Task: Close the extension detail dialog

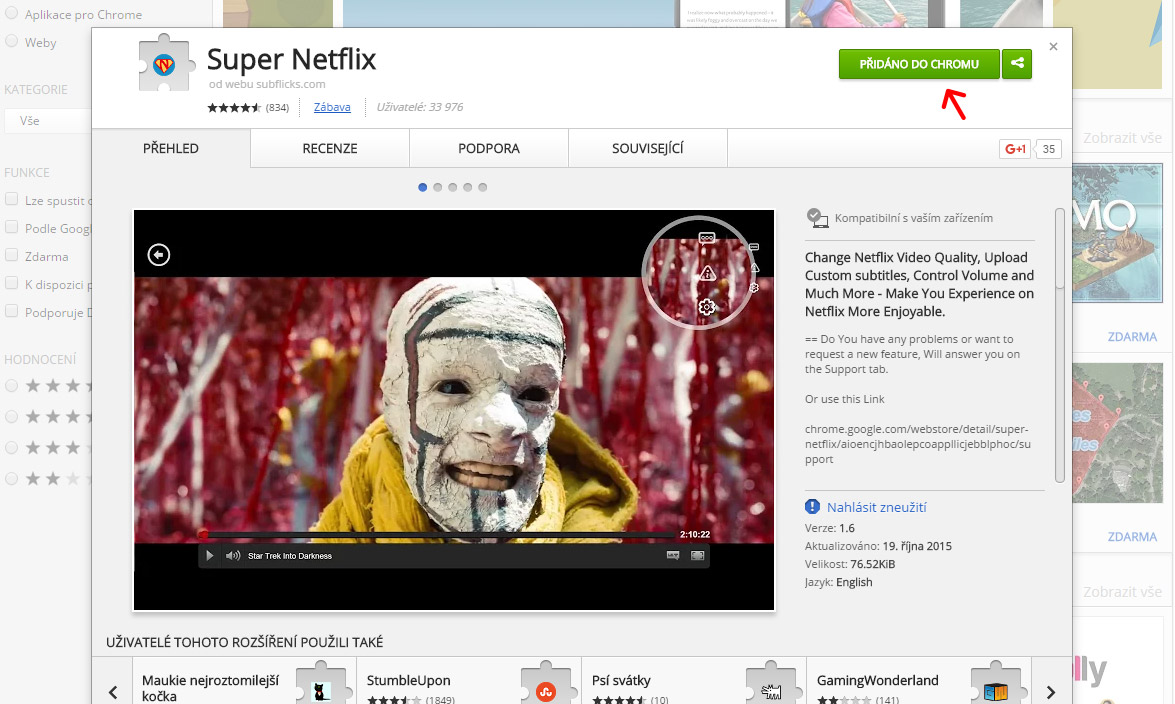Action: 1053,46
